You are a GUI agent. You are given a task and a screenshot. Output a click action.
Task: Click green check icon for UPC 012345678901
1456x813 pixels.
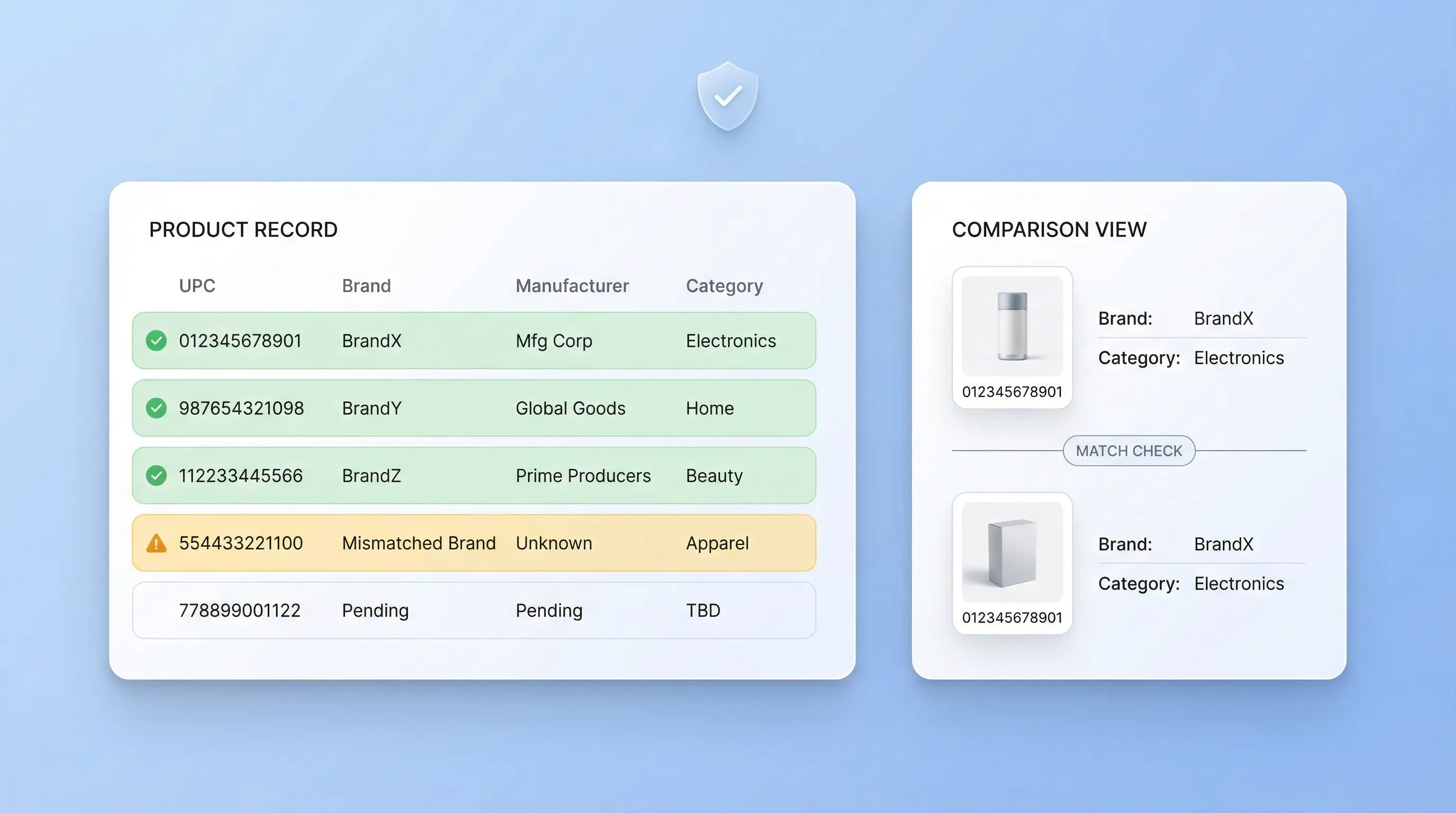tap(156, 341)
